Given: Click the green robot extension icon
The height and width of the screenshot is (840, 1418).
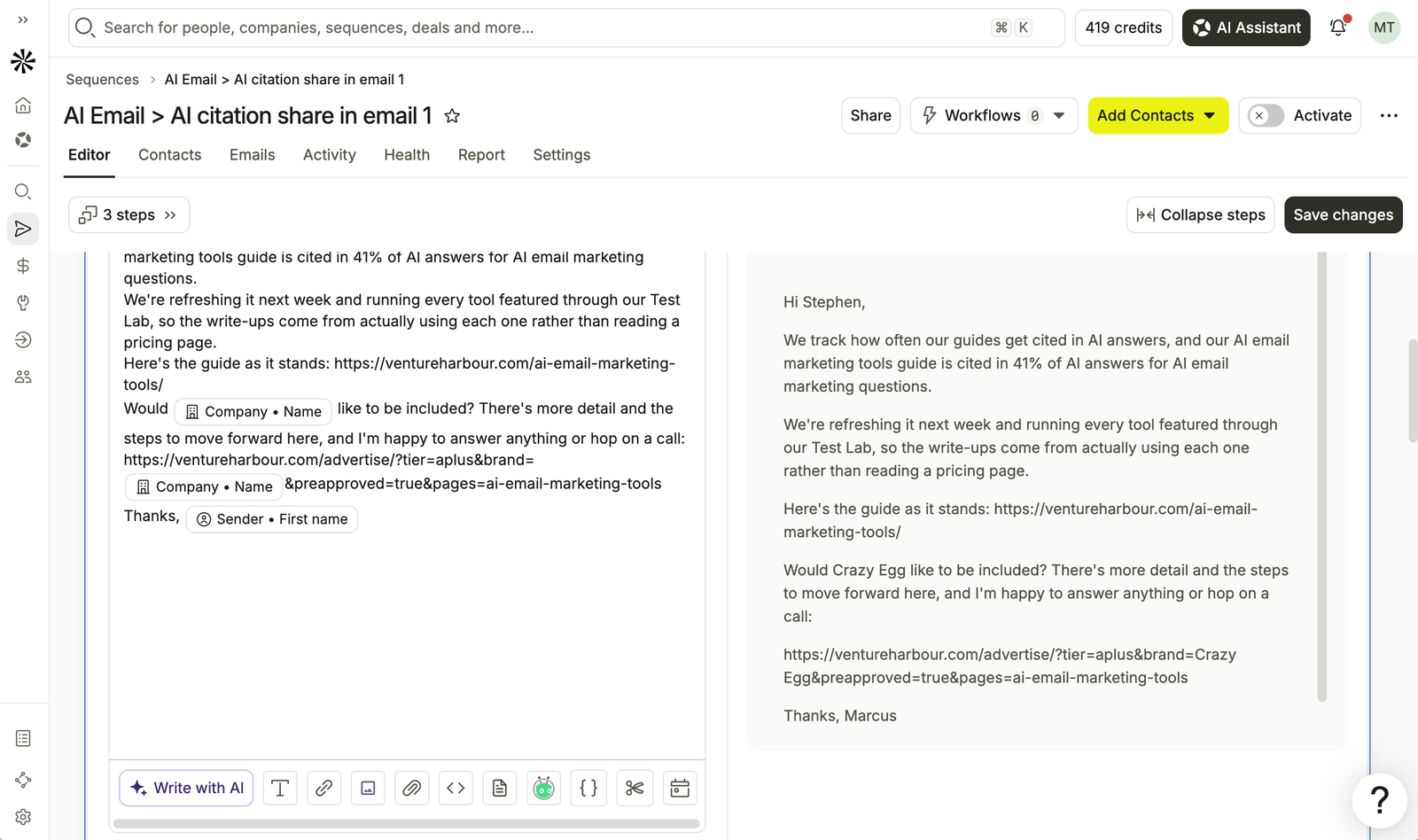Looking at the screenshot, I should pos(544,788).
